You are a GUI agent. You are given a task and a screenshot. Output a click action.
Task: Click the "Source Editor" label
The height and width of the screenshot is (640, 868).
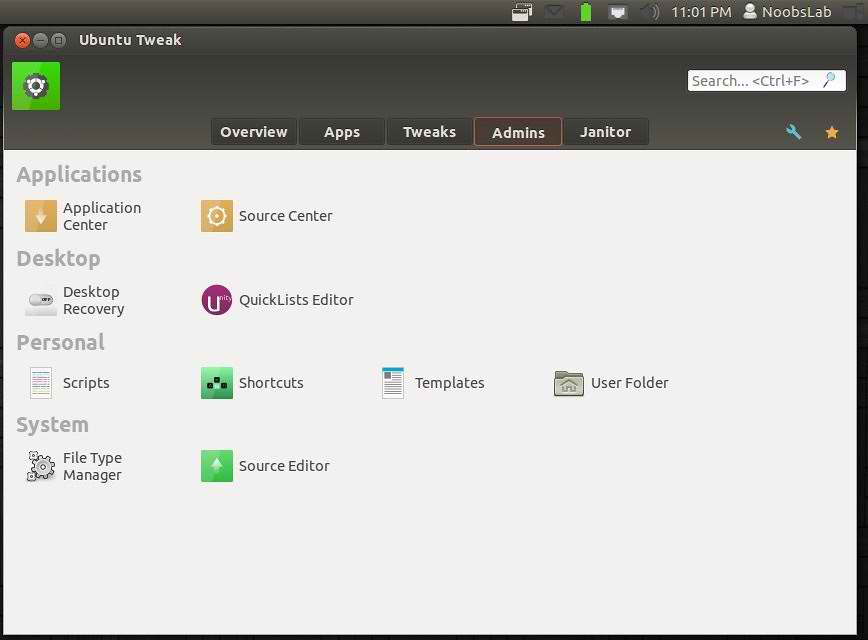[x=284, y=466]
